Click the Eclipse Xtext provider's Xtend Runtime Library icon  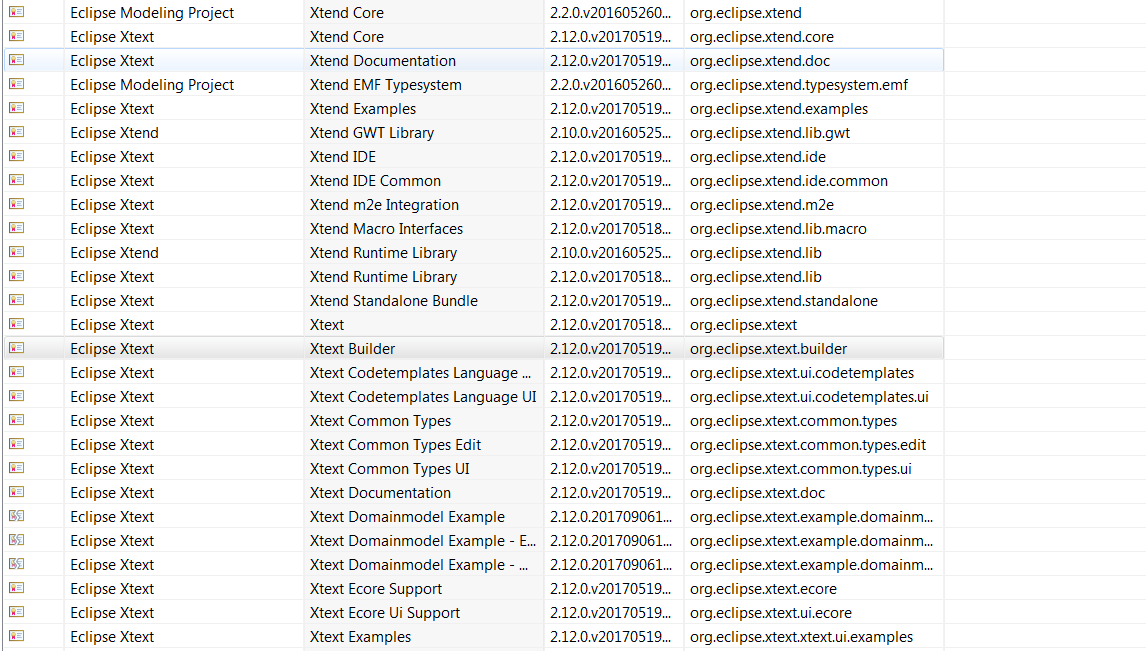pyautogui.click(x=16, y=276)
